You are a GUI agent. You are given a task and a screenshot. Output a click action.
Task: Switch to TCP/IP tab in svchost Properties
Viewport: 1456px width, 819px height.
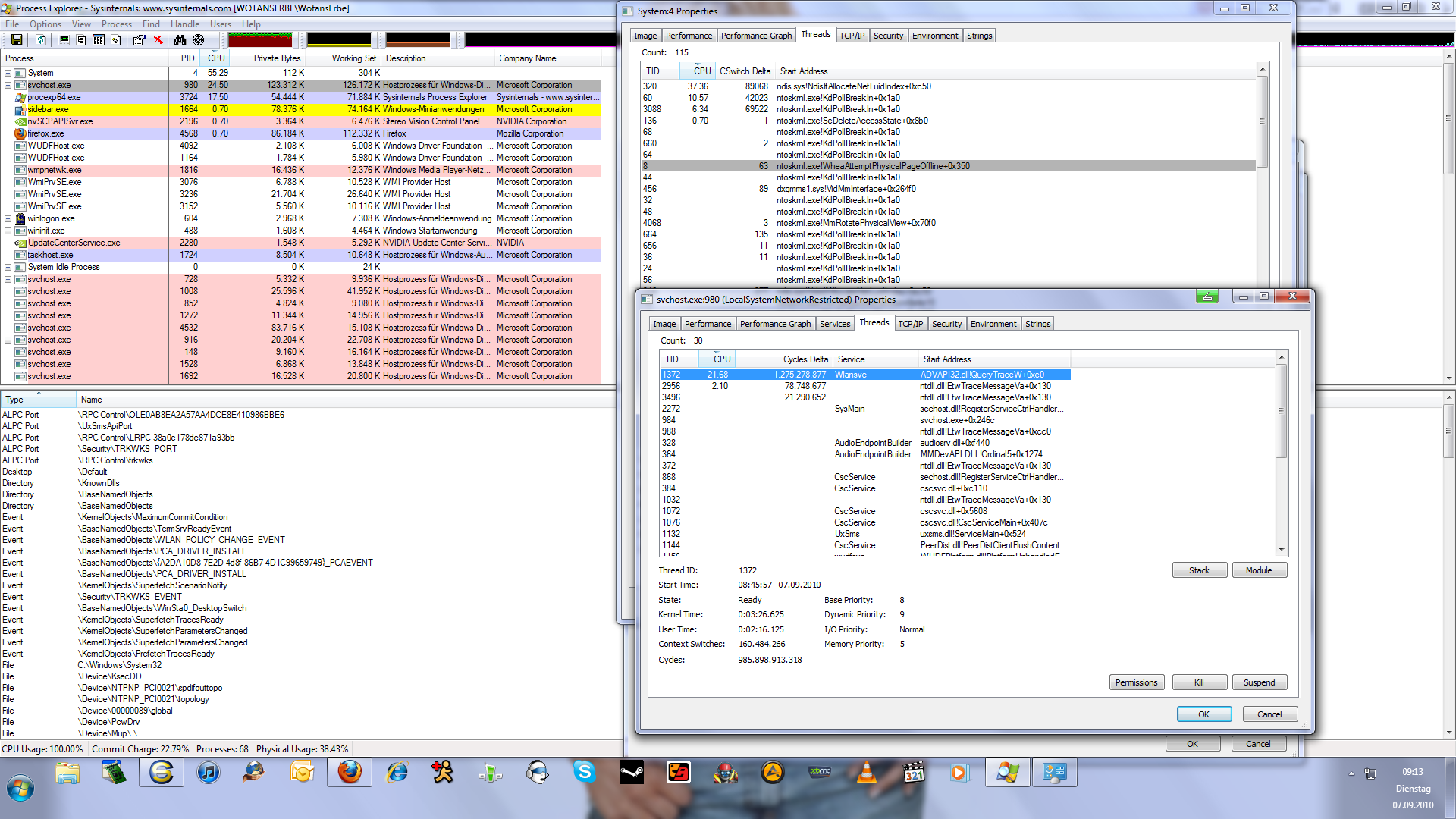(x=910, y=324)
